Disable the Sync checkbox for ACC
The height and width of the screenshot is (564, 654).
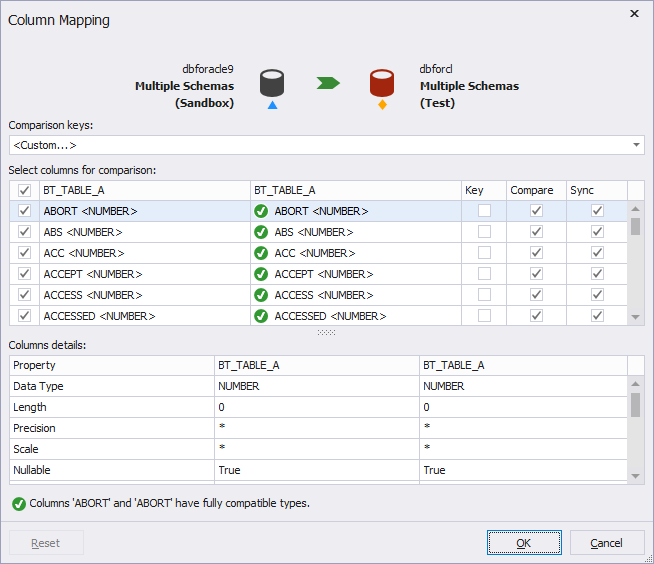pos(597,252)
